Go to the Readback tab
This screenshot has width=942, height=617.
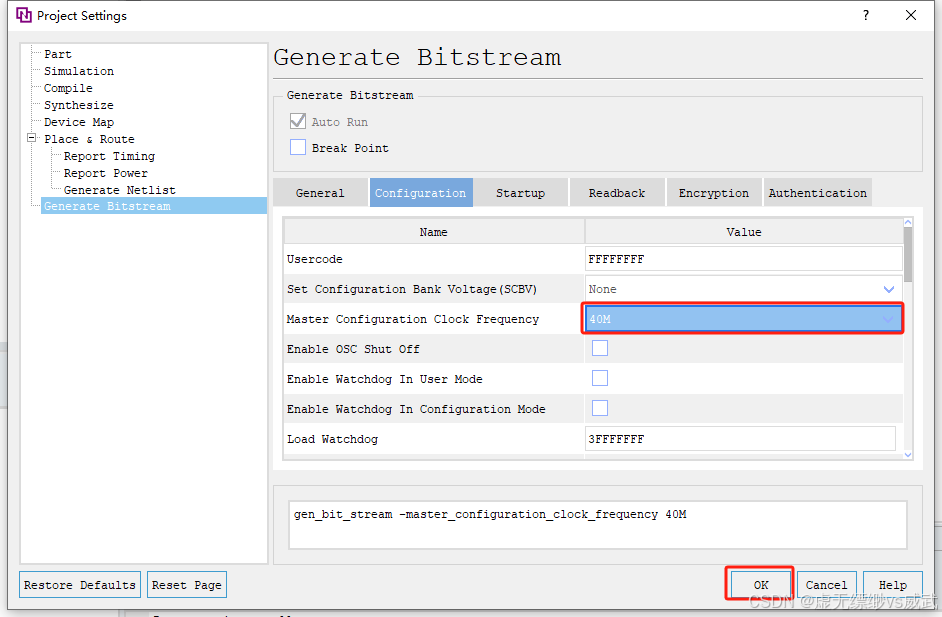pyautogui.click(x=617, y=193)
